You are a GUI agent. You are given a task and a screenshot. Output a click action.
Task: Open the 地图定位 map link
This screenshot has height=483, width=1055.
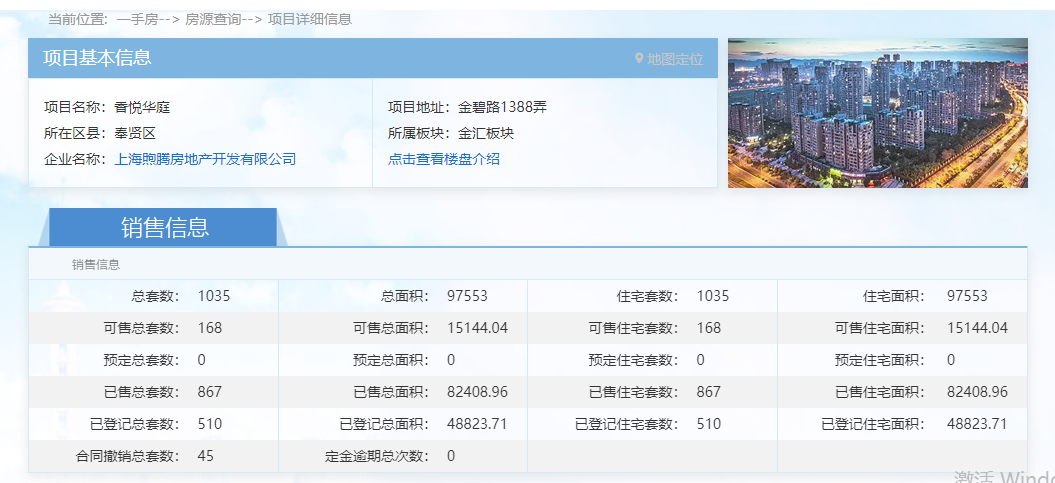pyautogui.click(x=675, y=59)
